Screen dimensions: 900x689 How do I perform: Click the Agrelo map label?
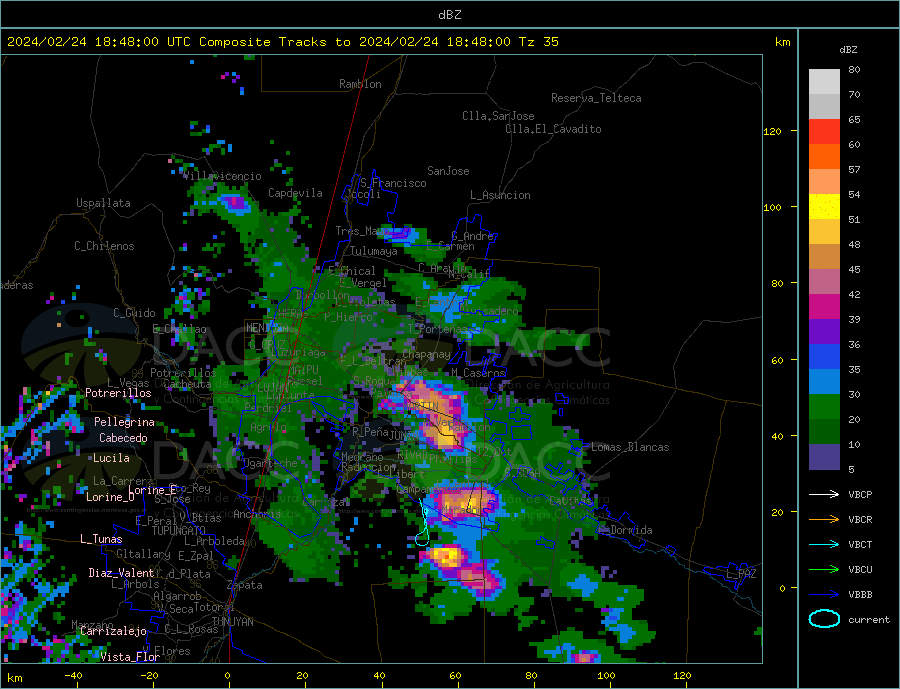click(x=269, y=428)
